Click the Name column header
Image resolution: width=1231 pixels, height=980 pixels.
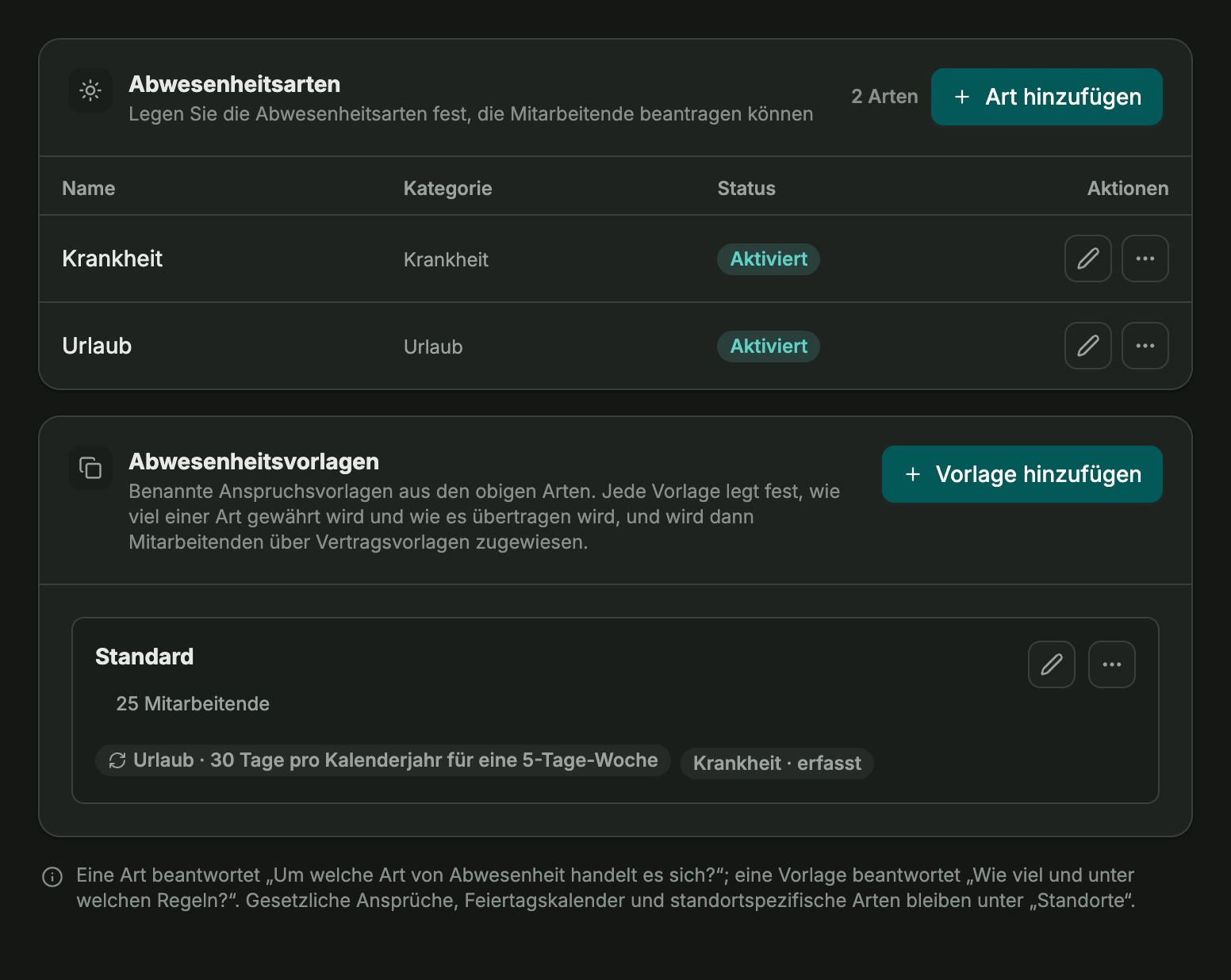coord(89,189)
